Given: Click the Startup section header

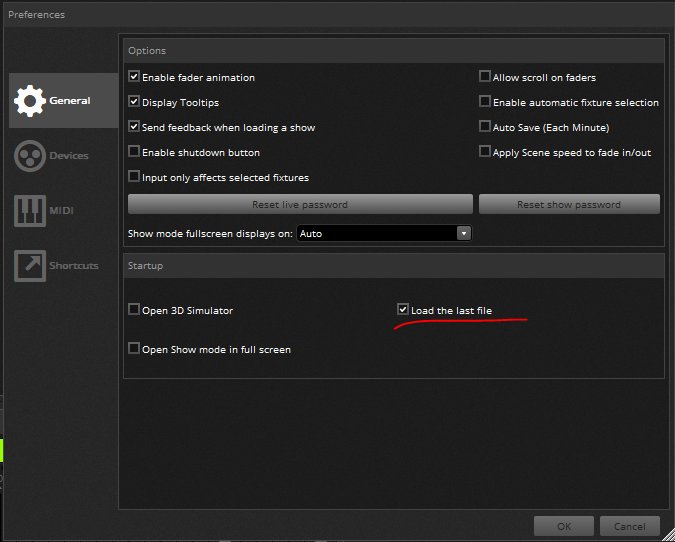Looking at the screenshot, I should tap(393, 266).
